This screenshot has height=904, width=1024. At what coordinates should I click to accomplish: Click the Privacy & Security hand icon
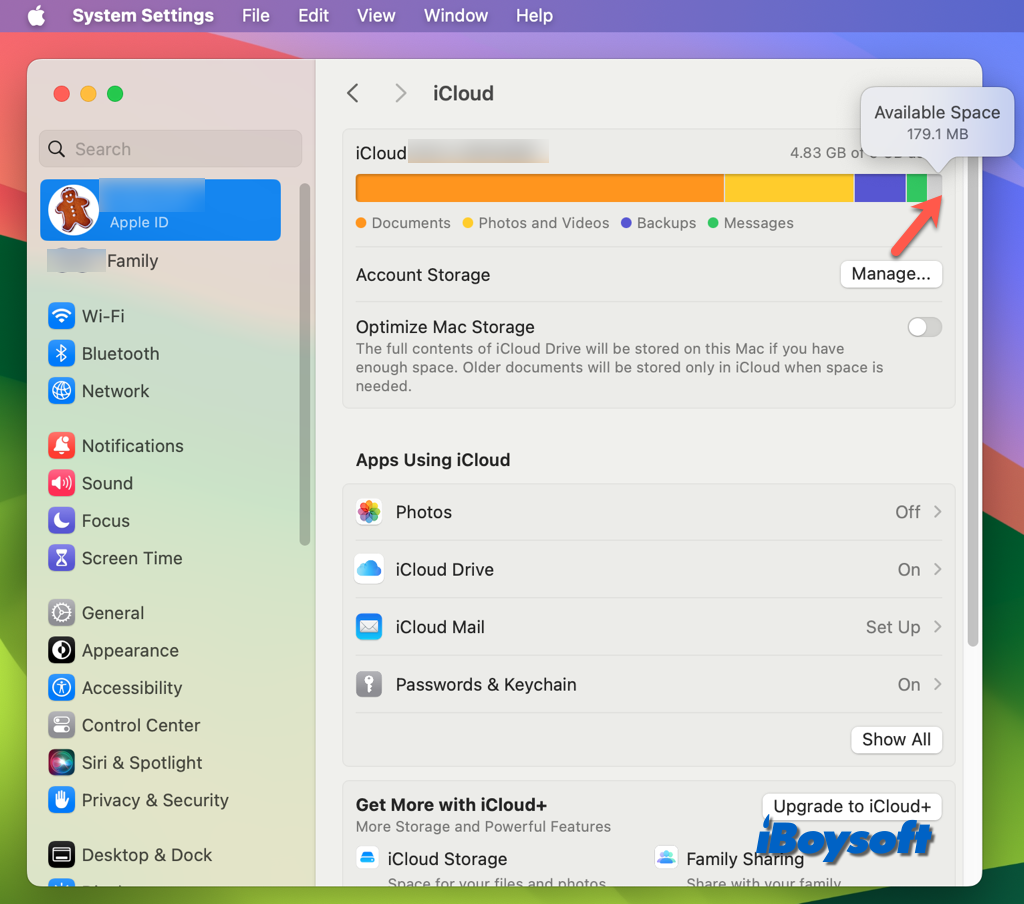click(x=61, y=800)
